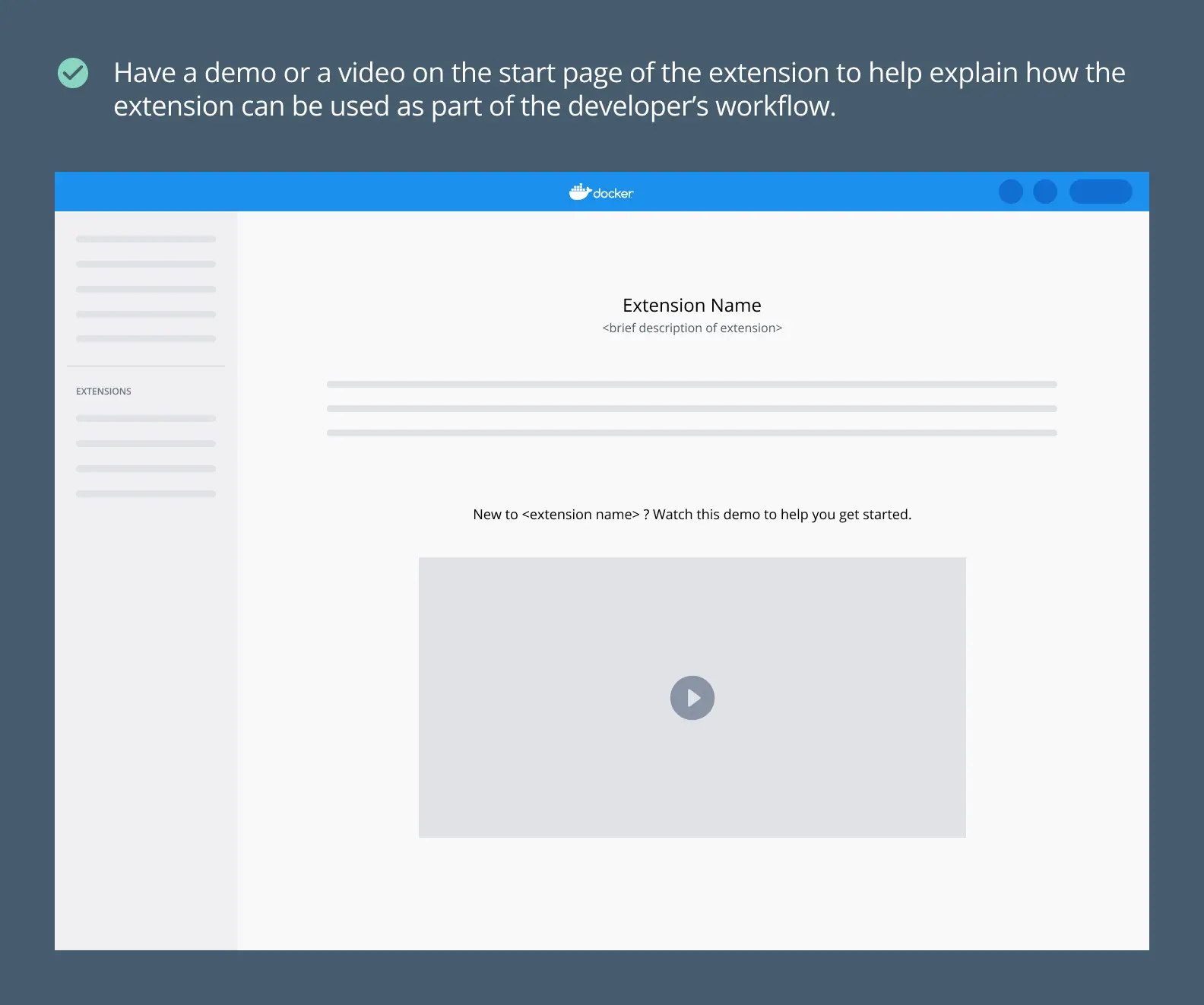Screen dimensions: 1204x1005
Task: Open the second sidebar item from the top
Action: tap(146, 265)
